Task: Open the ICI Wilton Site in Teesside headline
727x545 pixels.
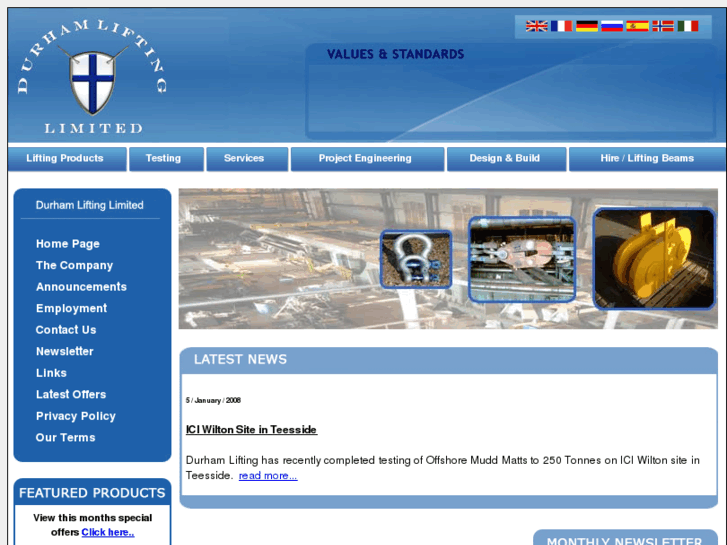Action: (x=251, y=430)
